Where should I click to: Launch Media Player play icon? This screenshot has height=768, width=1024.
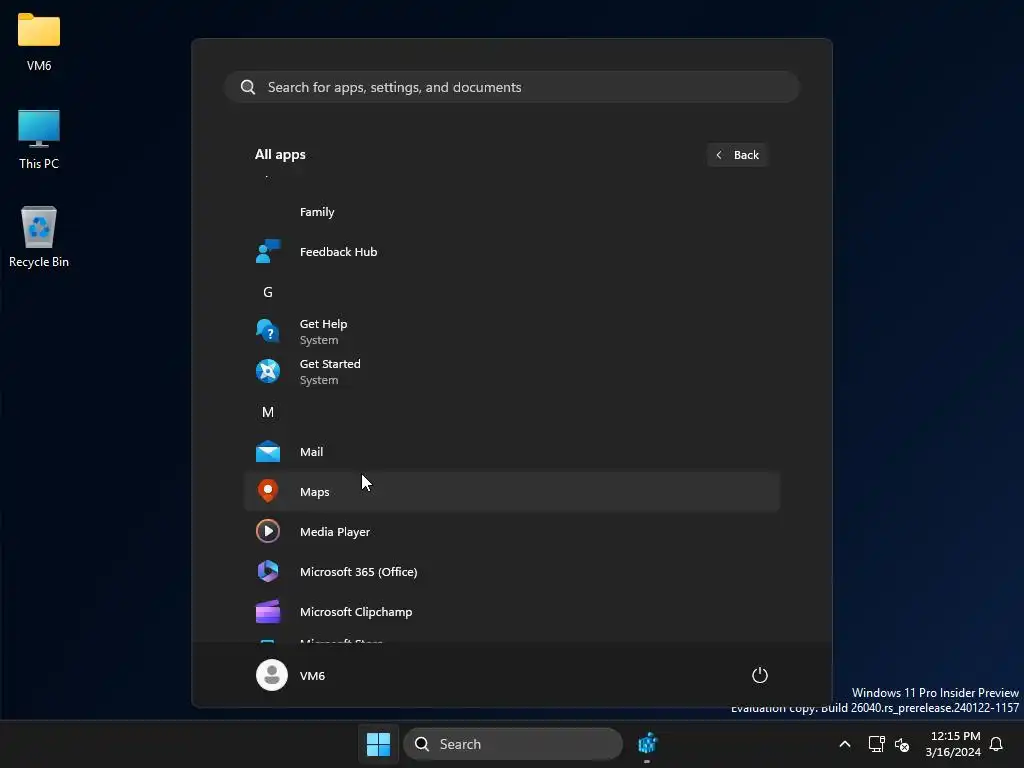click(268, 532)
